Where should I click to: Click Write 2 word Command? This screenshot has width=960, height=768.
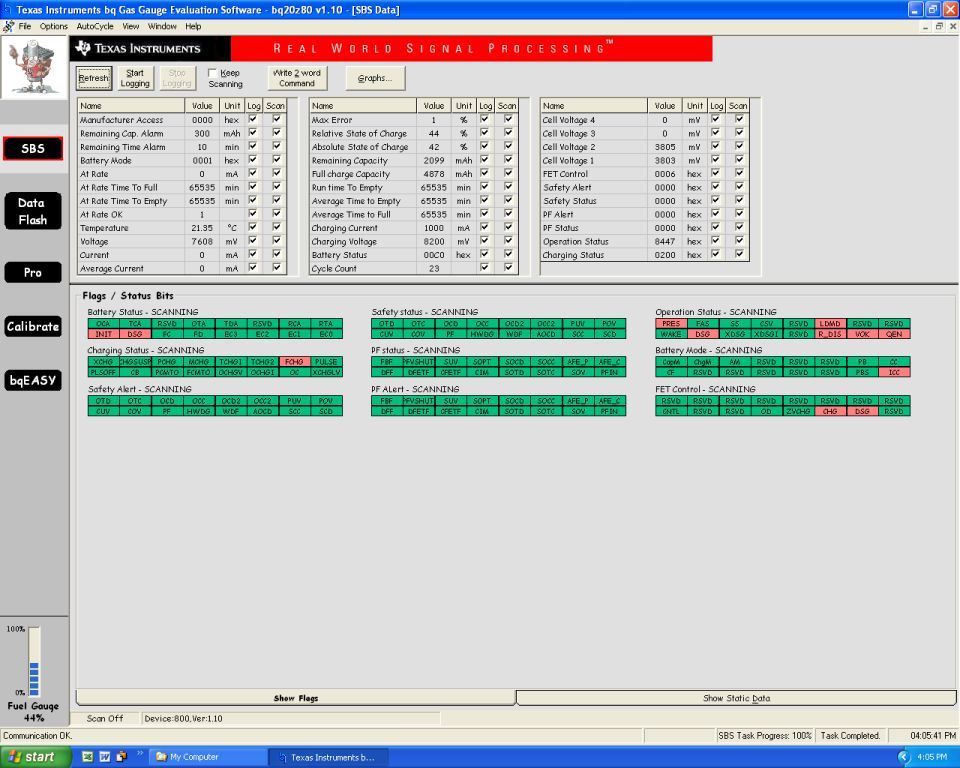[297, 78]
